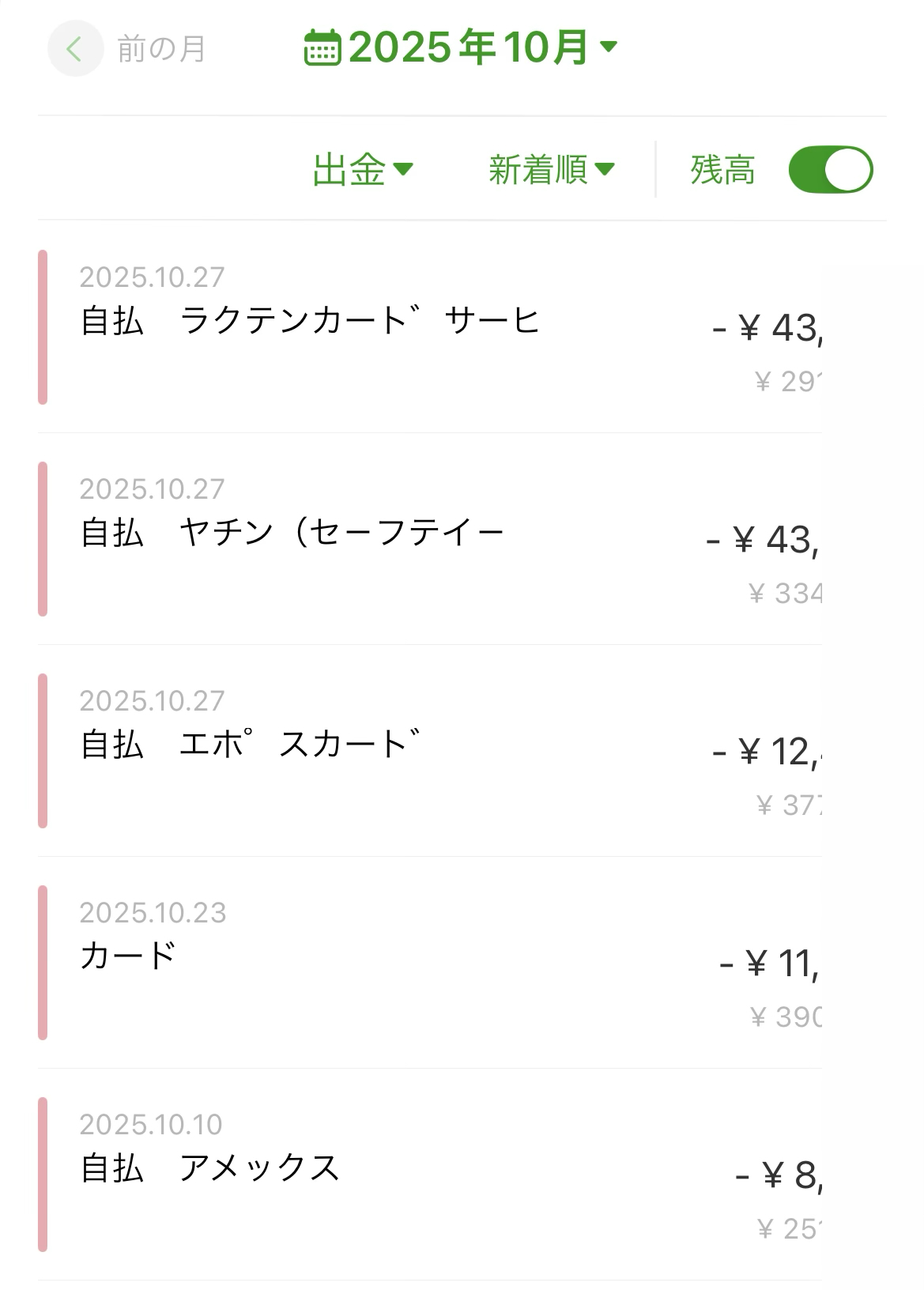Open the 新着順 sort dropdown
924x1290 pixels.
click(x=551, y=169)
